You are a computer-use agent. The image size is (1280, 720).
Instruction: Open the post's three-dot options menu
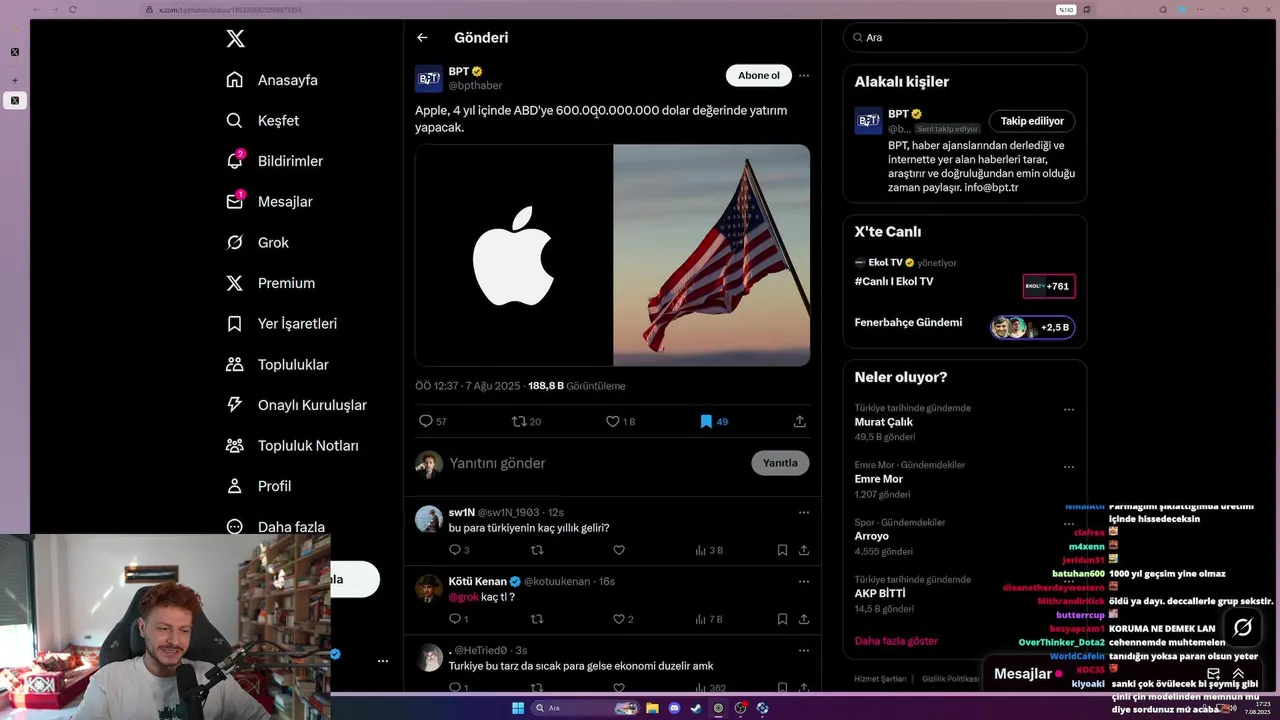[804, 76]
